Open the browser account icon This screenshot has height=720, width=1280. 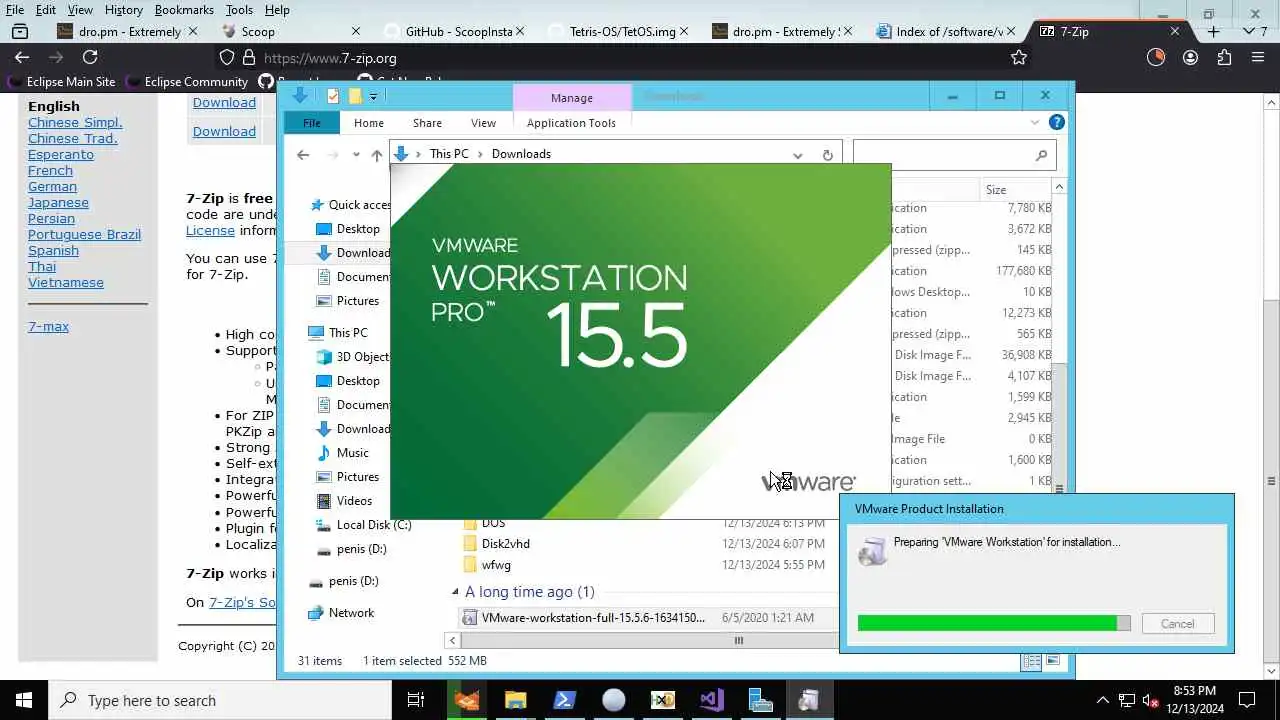(1190, 58)
